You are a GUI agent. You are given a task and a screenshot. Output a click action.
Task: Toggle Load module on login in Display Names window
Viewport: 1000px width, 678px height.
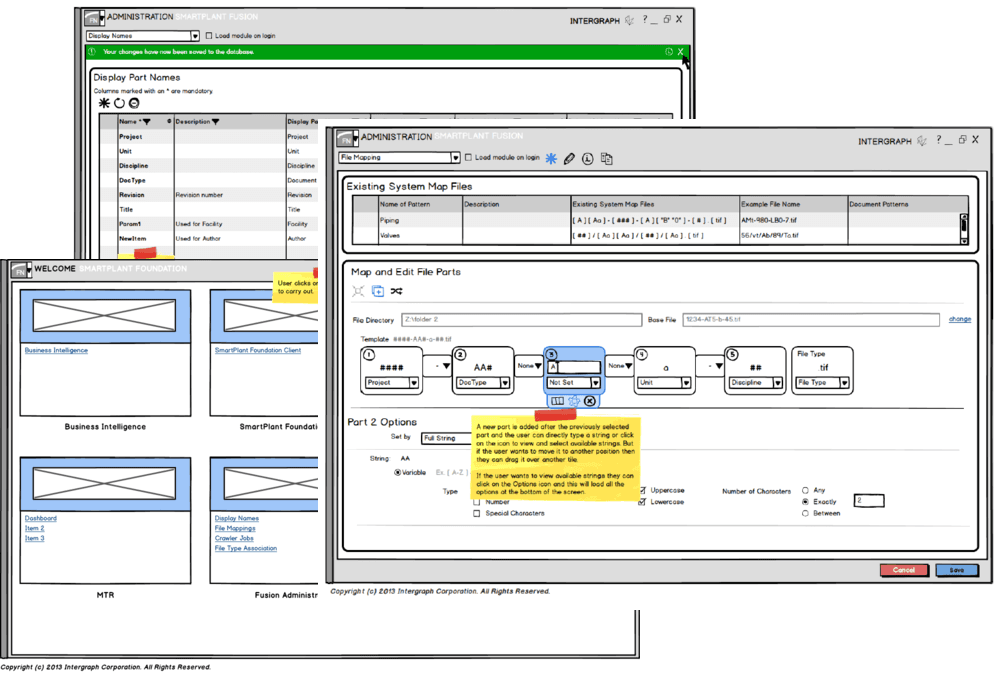tap(209, 36)
